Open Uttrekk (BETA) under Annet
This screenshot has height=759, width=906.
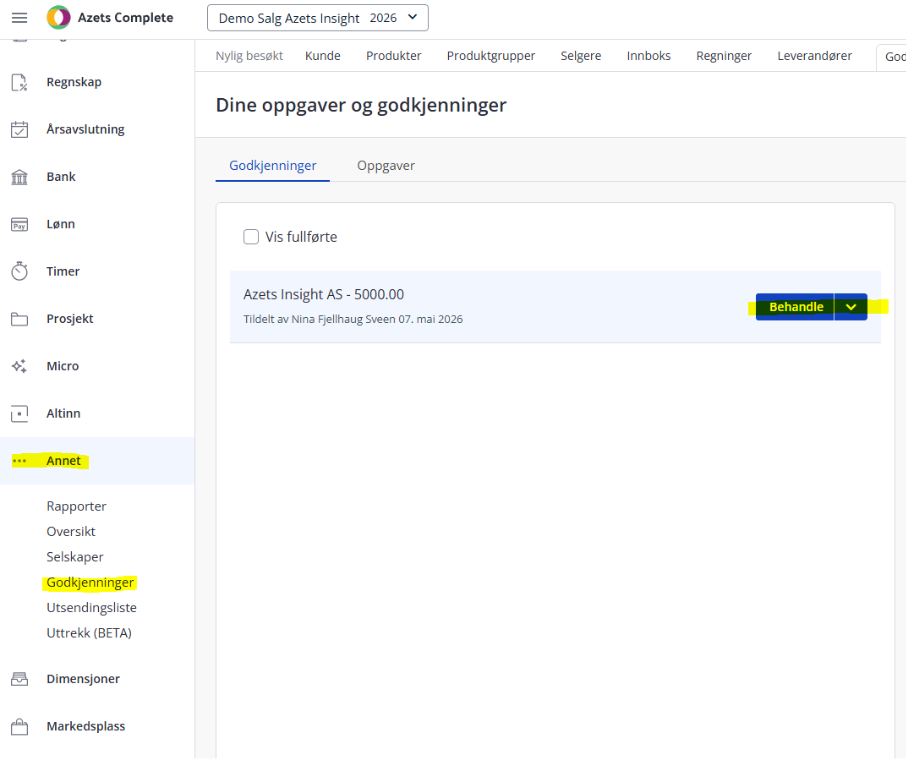[89, 633]
